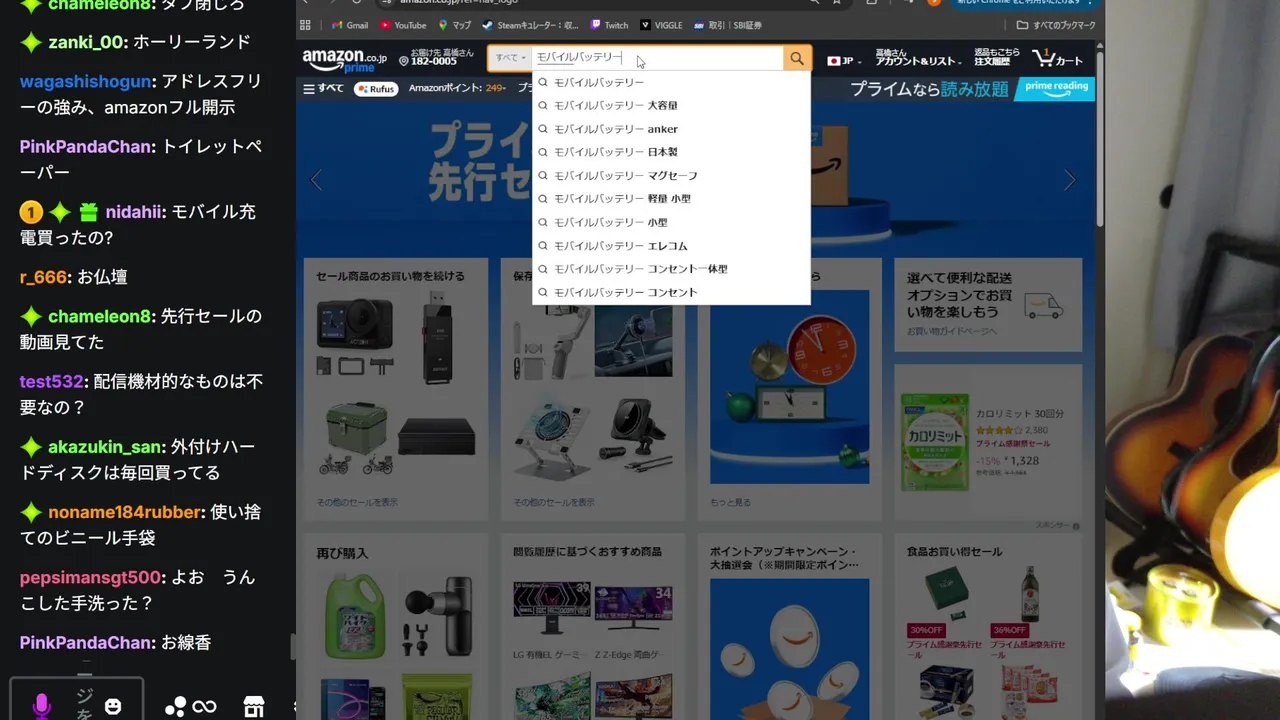Select the first plain モバイルバッテリー suggestion
The image size is (1280, 720).
pyautogui.click(x=671, y=82)
